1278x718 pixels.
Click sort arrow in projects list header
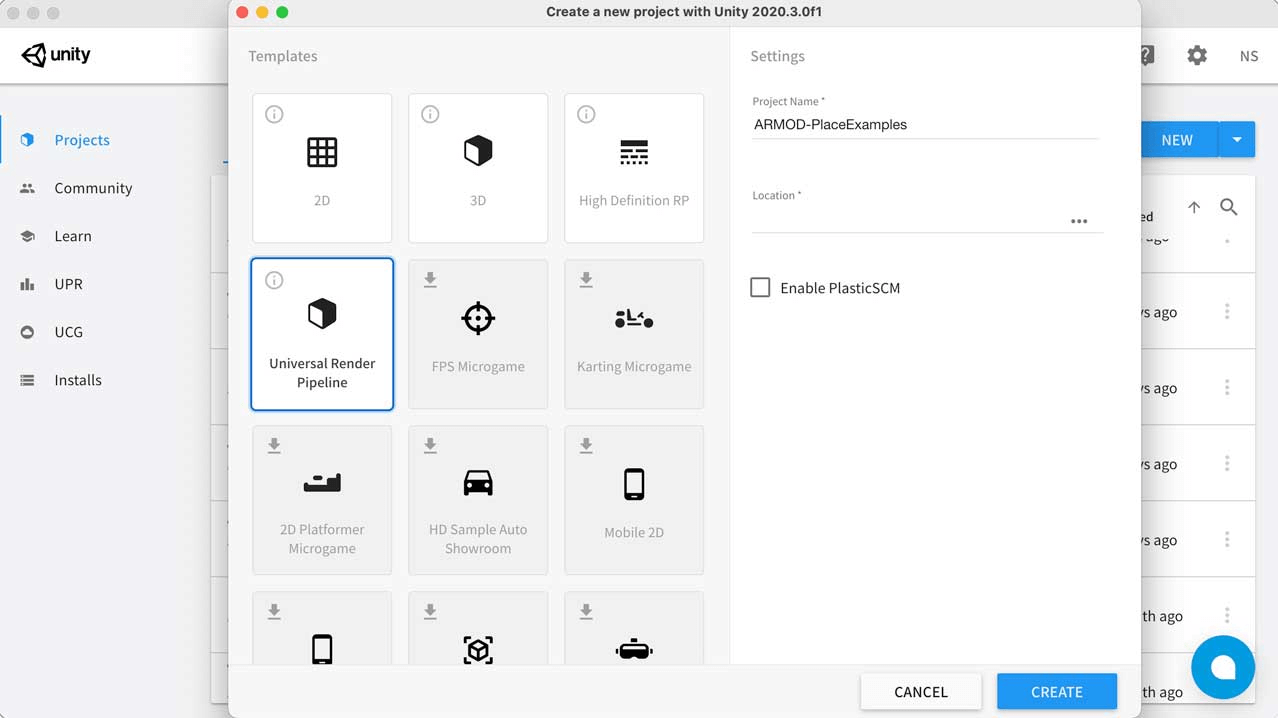pos(1194,207)
